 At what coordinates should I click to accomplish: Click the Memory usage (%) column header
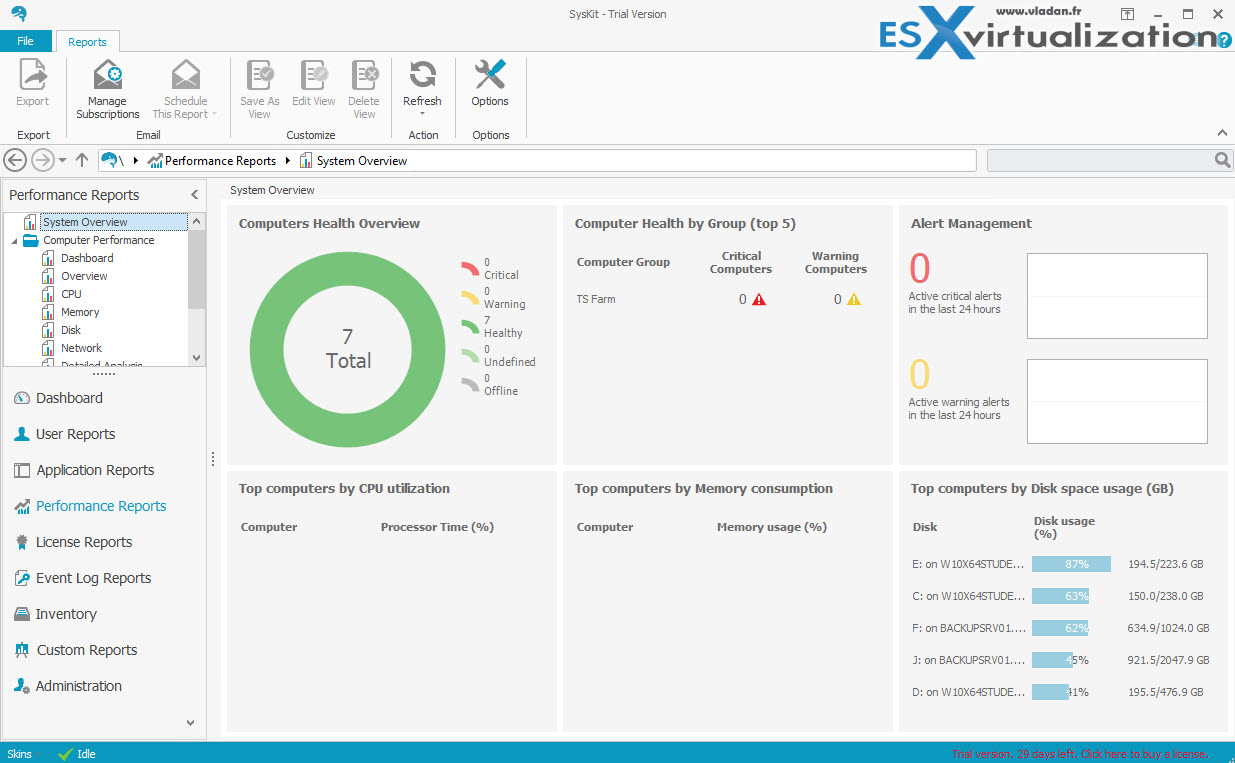(x=771, y=527)
